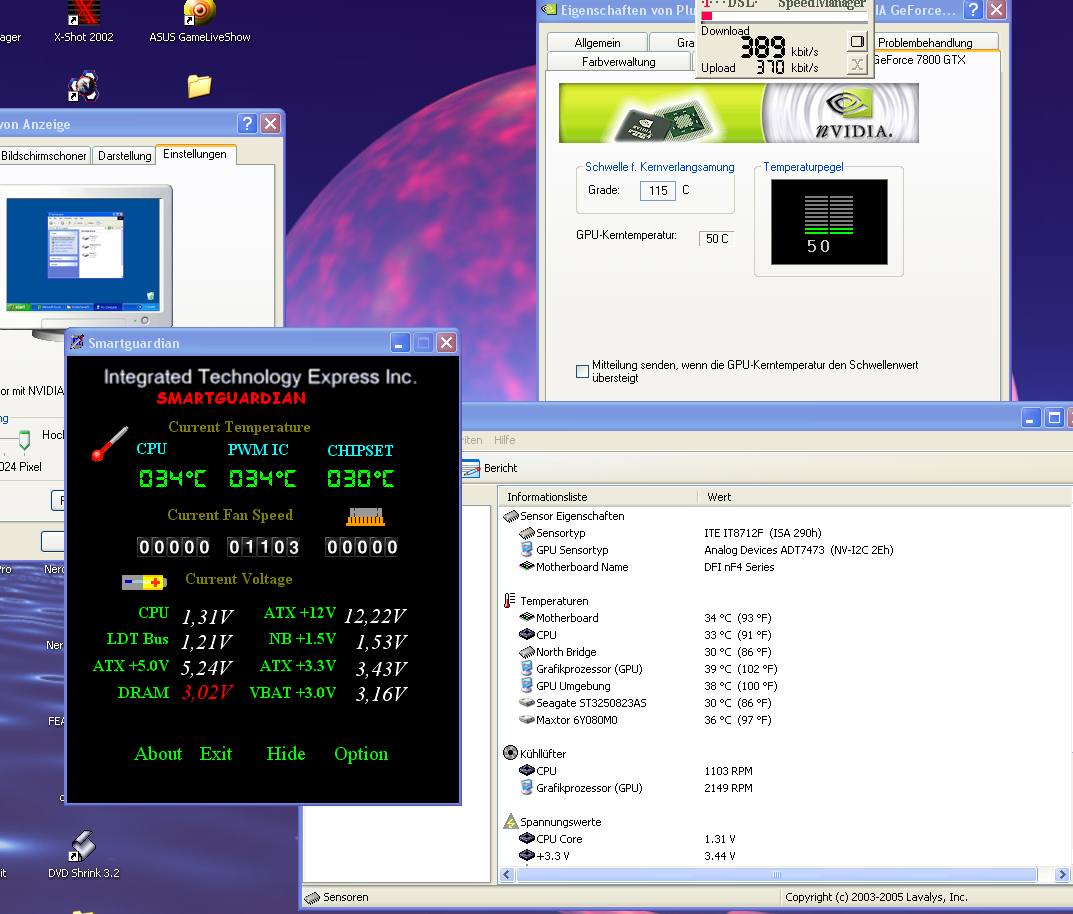Enable Mitteilung senden GPU-Kerntemperatur checkbox
The image size is (1073, 914).
tap(582, 371)
